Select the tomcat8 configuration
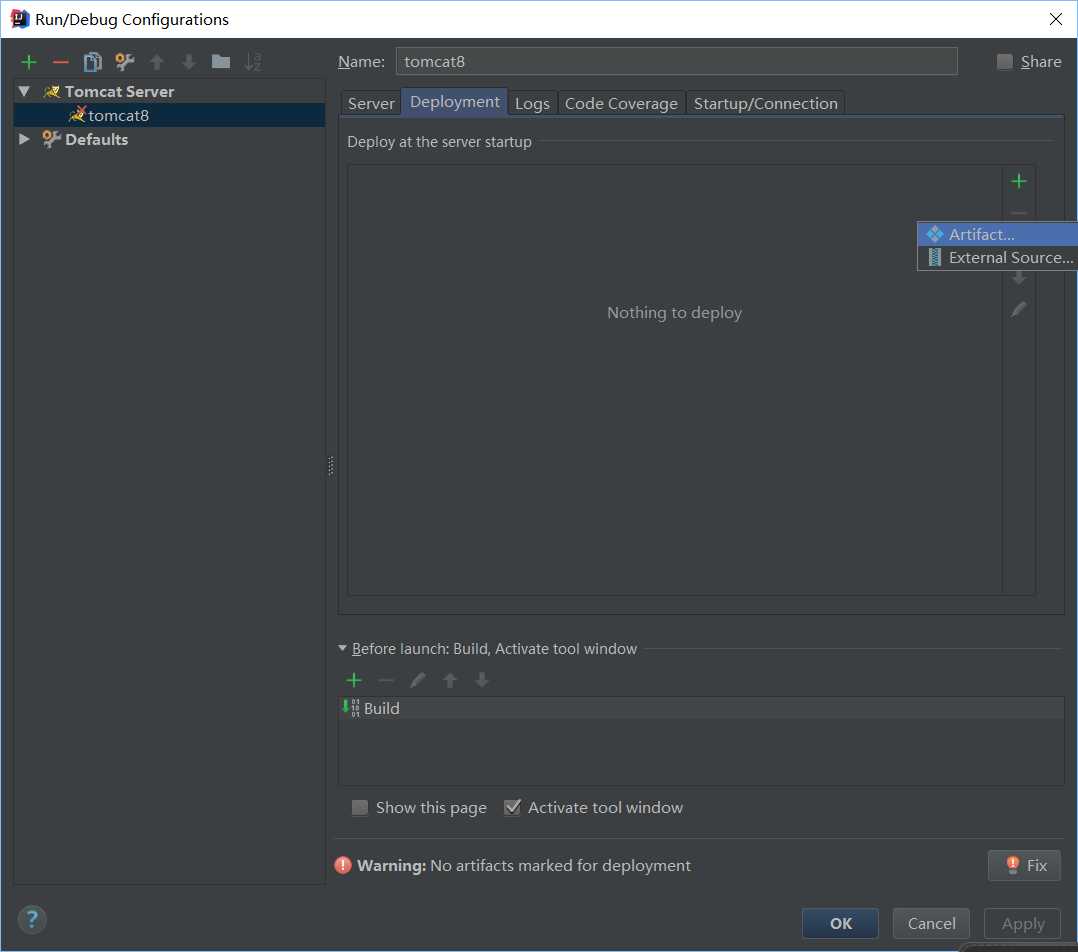 [x=169, y=115]
